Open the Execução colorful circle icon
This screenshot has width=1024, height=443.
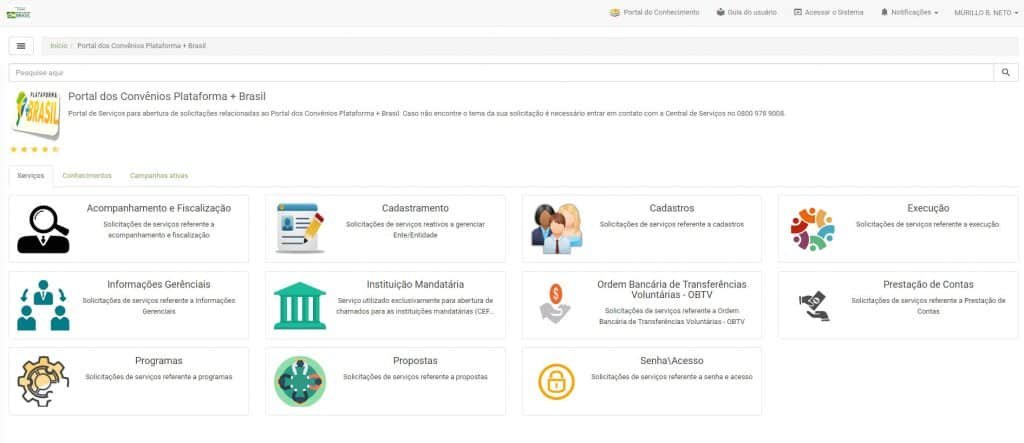812,229
